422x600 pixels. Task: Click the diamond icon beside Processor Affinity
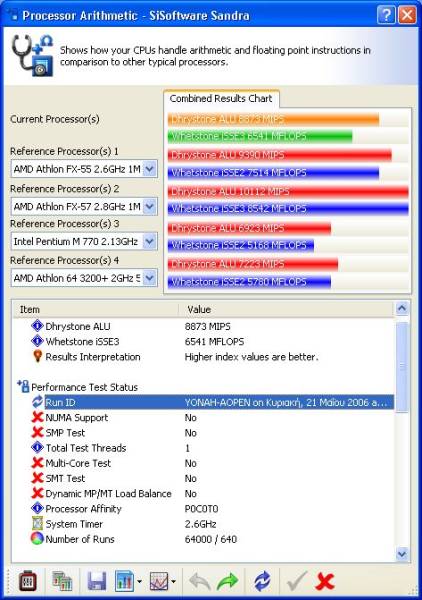click(x=37, y=508)
